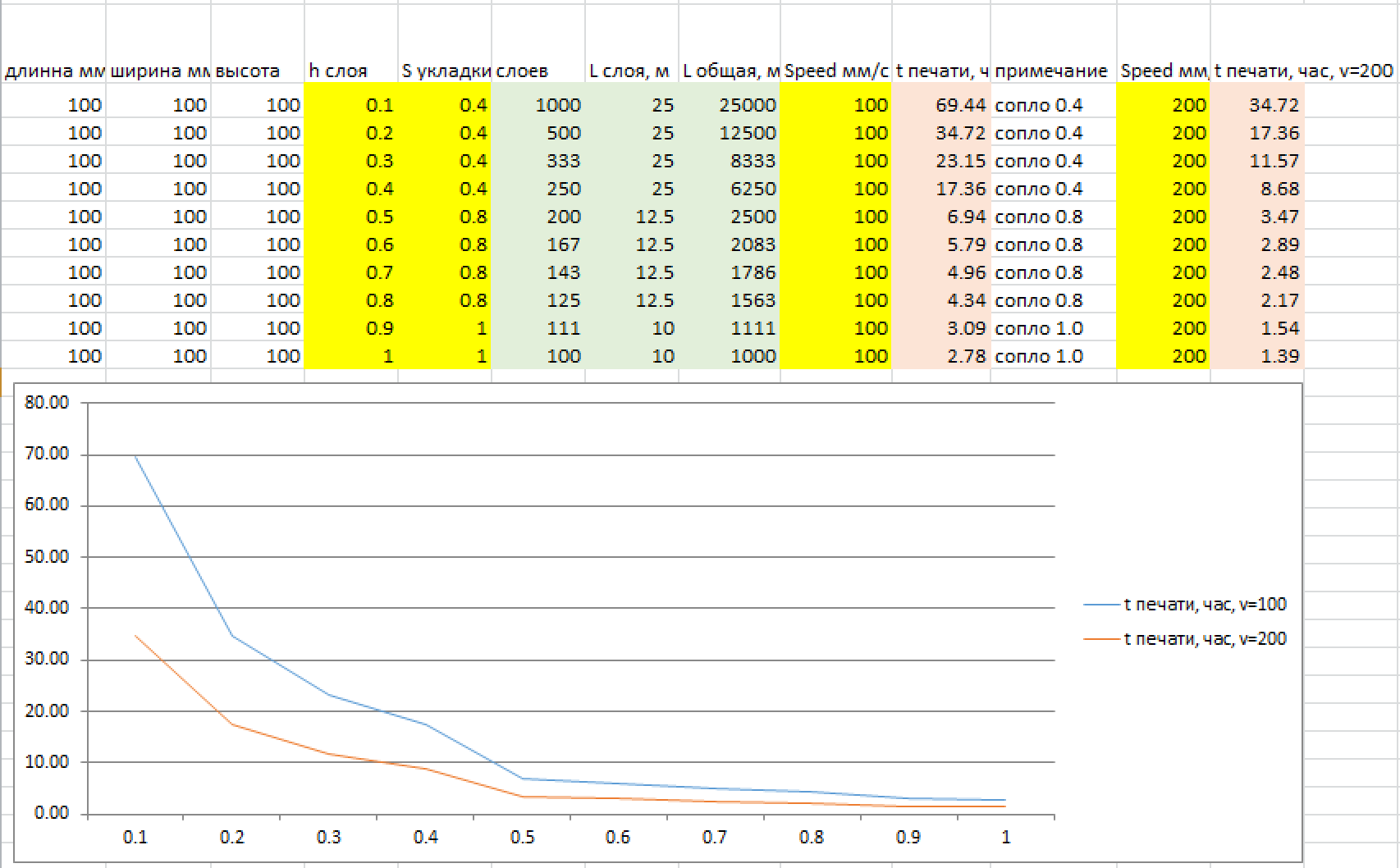1400x868 pixels.
Task: Click the blue line peak at 0.1
Action: coord(135,457)
